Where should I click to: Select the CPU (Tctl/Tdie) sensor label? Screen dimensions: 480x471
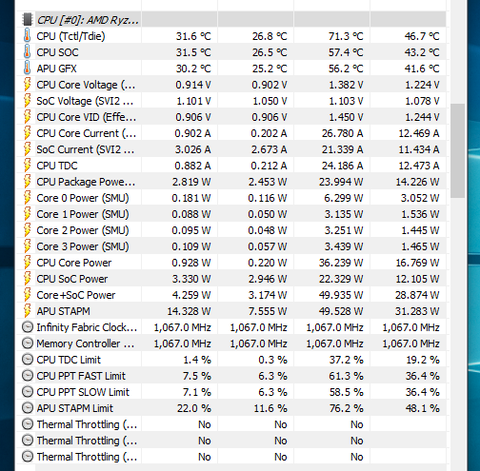[71, 36]
